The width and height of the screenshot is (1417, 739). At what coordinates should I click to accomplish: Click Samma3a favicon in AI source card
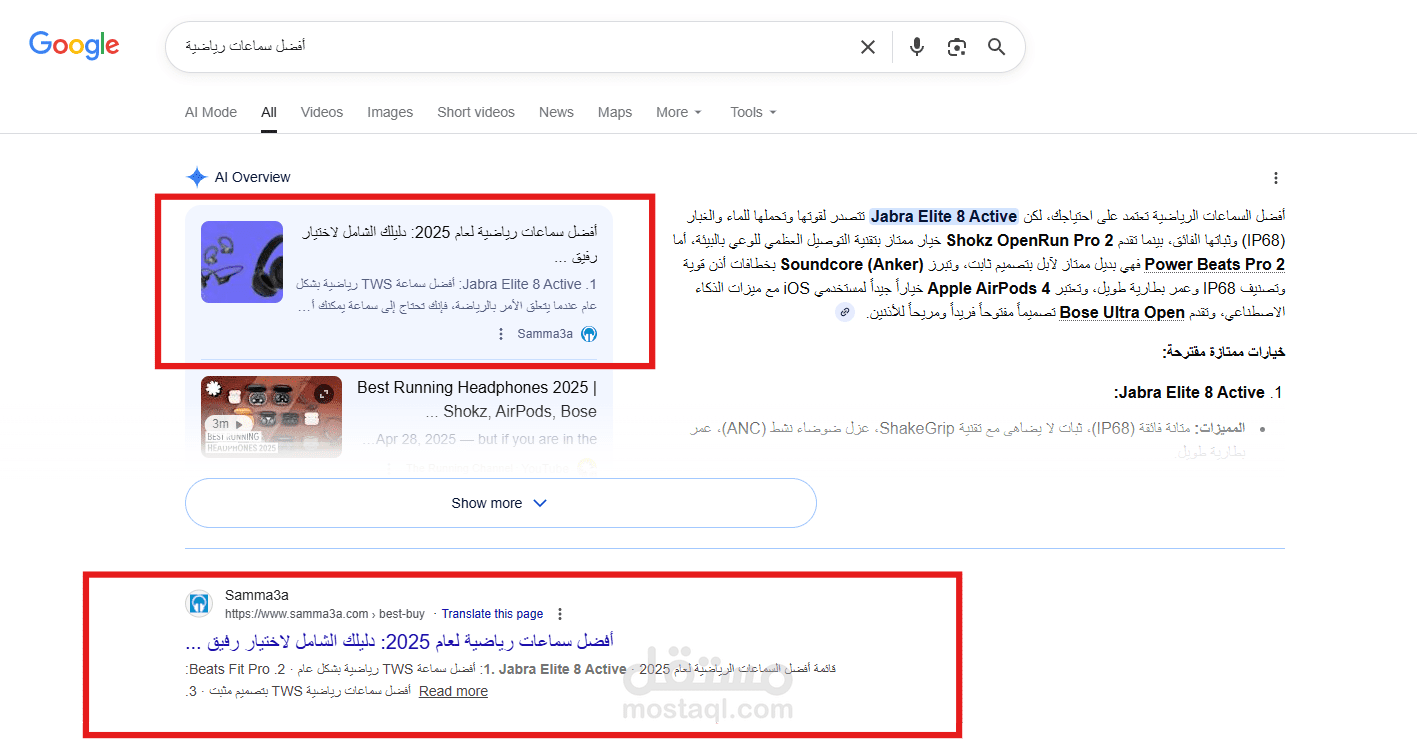(589, 334)
